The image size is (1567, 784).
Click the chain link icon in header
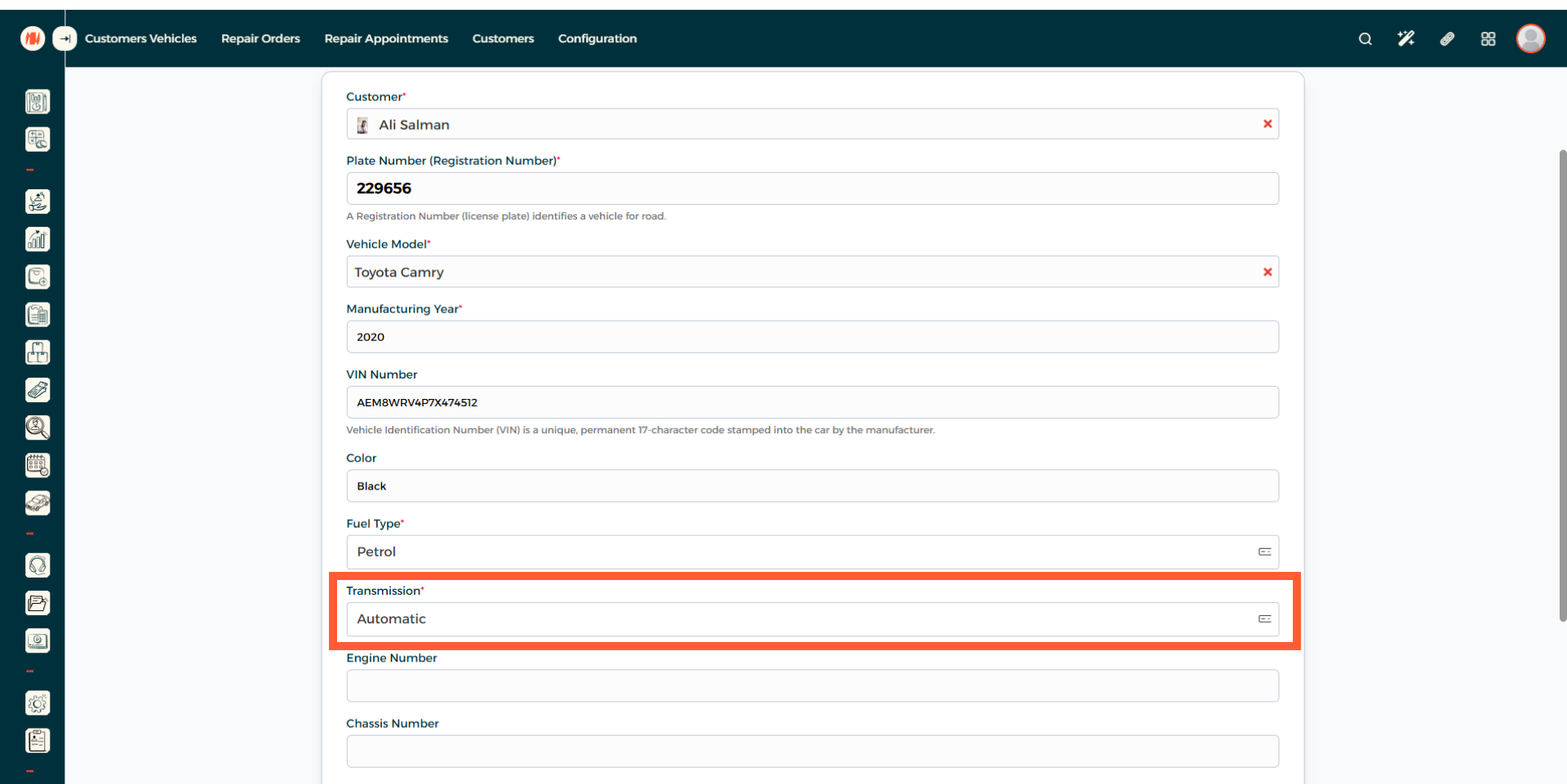[1447, 38]
